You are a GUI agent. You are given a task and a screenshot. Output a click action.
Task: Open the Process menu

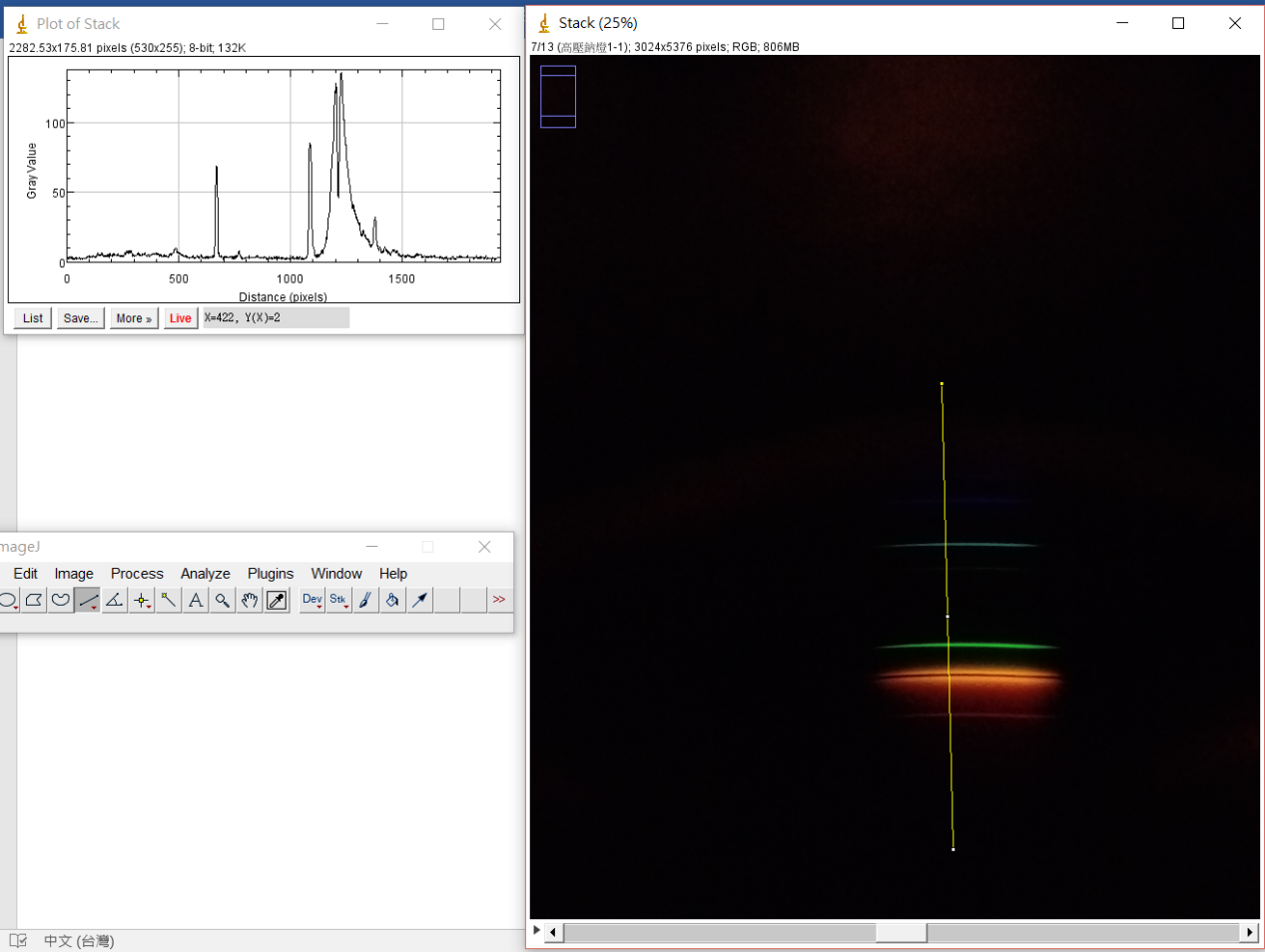pyautogui.click(x=137, y=574)
